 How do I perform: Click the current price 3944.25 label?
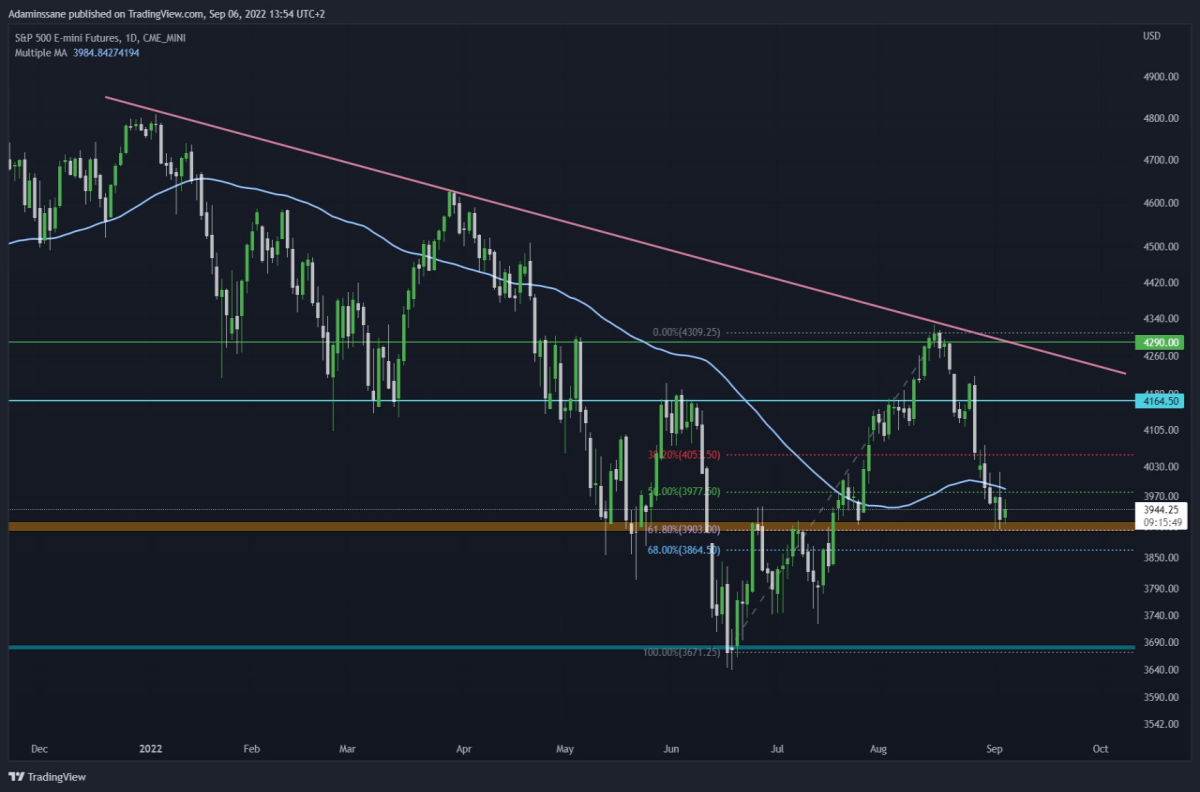(x=1159, y=509)
